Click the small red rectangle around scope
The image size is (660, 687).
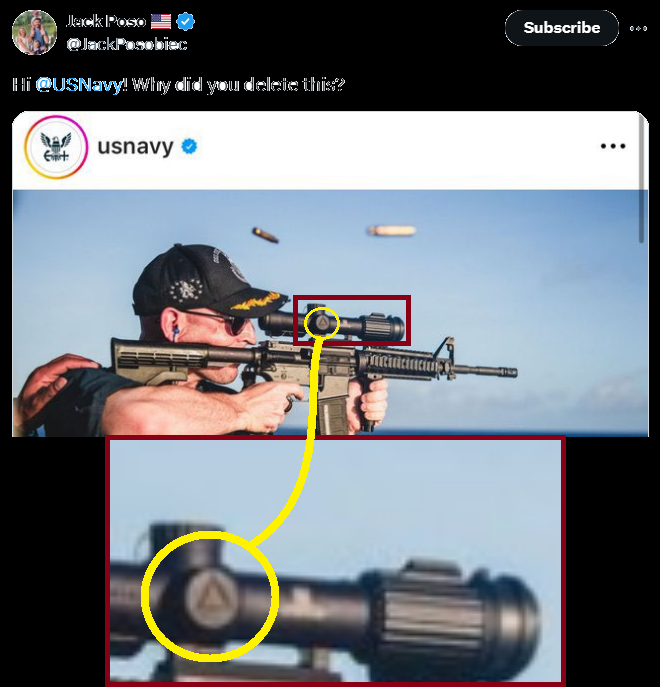[351, 320]
